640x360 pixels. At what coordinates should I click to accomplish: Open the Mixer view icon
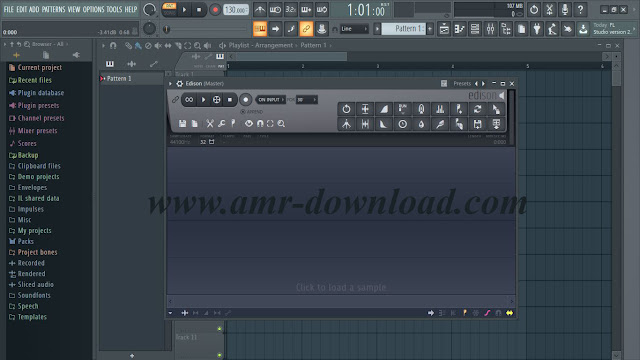490,29
